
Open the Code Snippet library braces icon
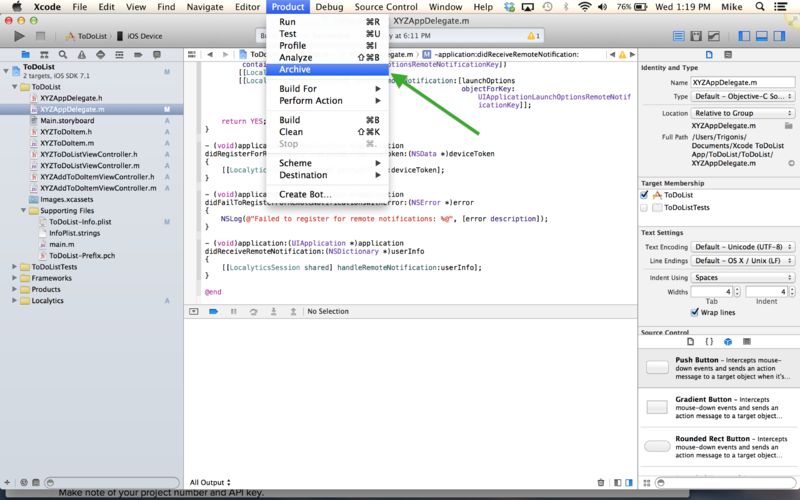(709, 341)
